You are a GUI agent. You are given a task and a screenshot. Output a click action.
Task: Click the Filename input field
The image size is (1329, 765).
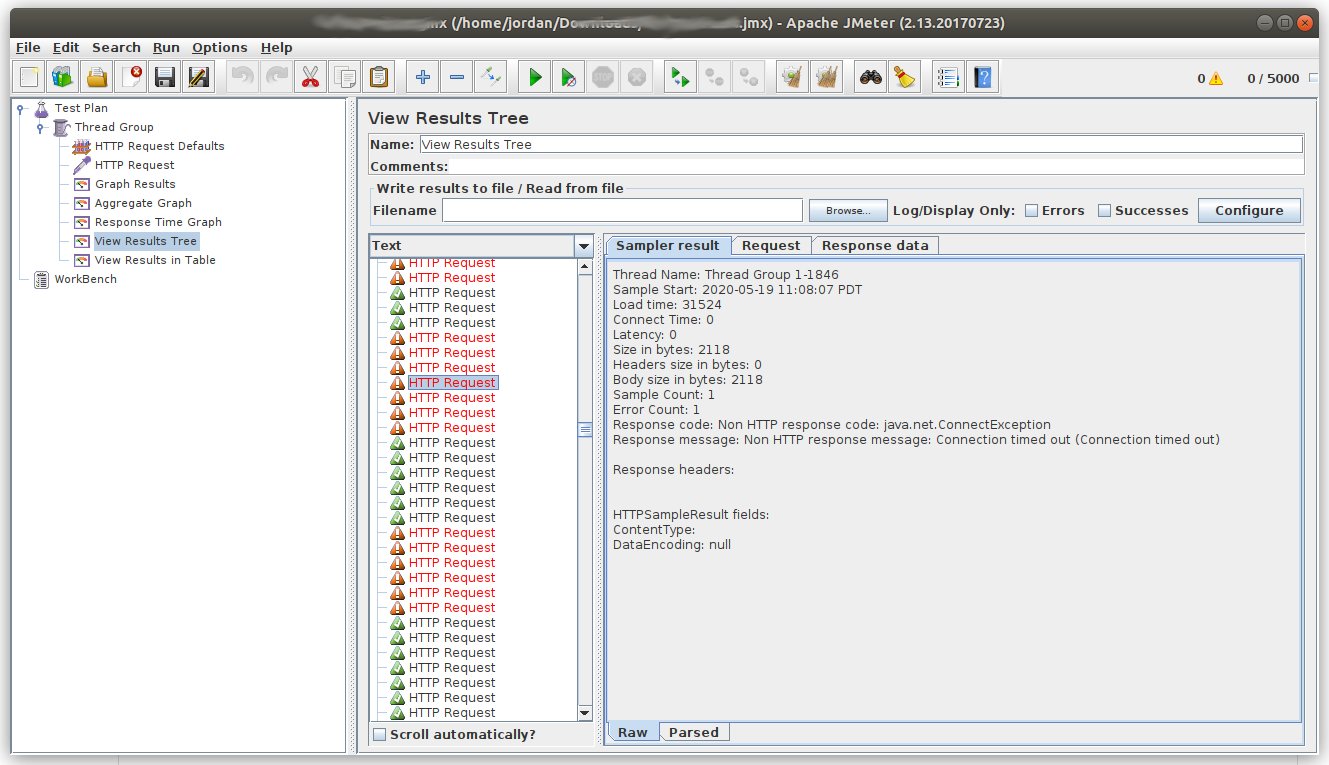622,210
